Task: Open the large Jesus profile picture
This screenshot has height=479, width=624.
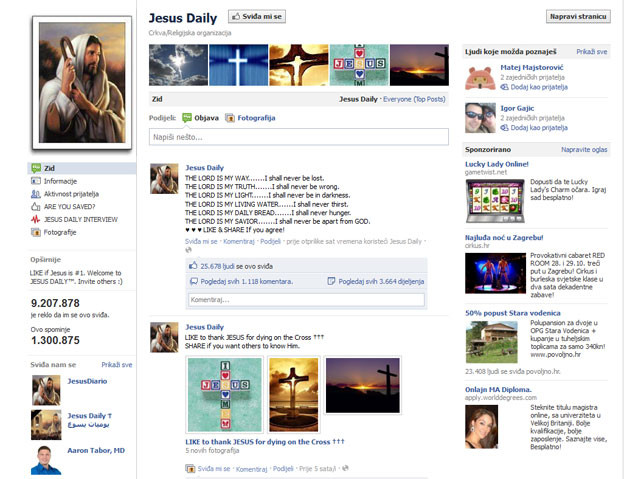Action: 82,82
